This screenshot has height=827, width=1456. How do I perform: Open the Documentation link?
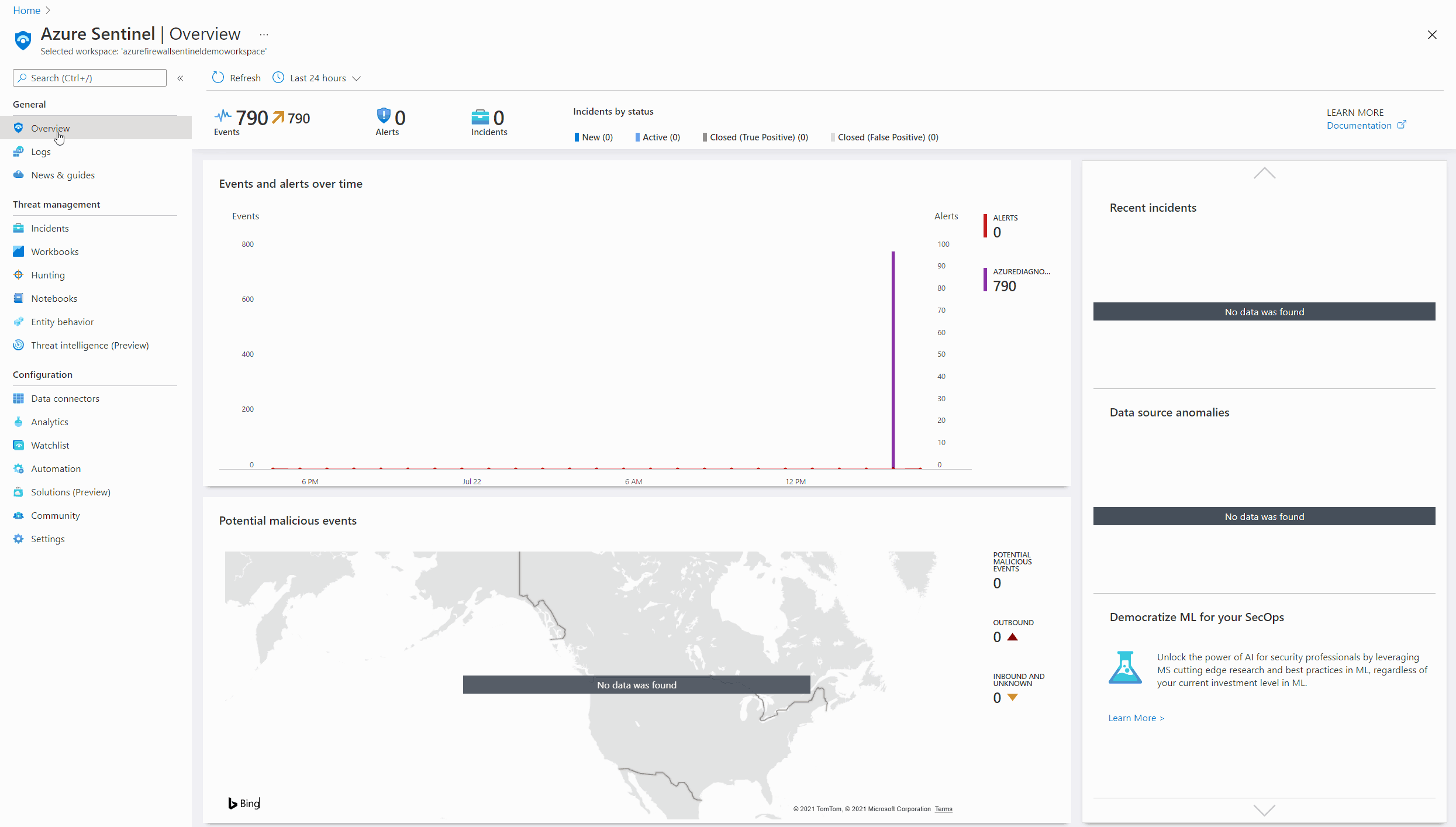tap(1360, 125)
